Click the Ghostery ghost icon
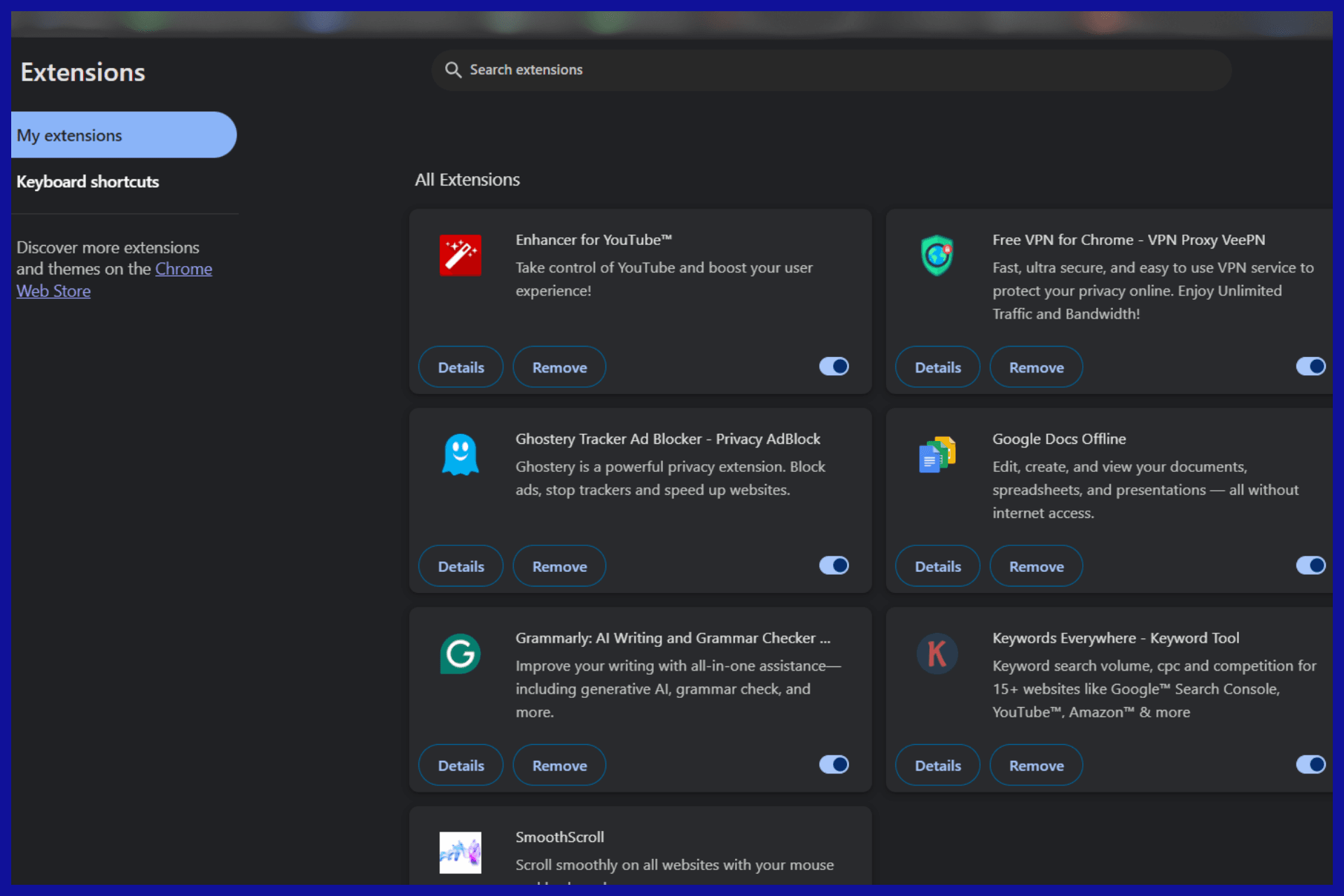1344x896 pixels. tap(460, 455)
